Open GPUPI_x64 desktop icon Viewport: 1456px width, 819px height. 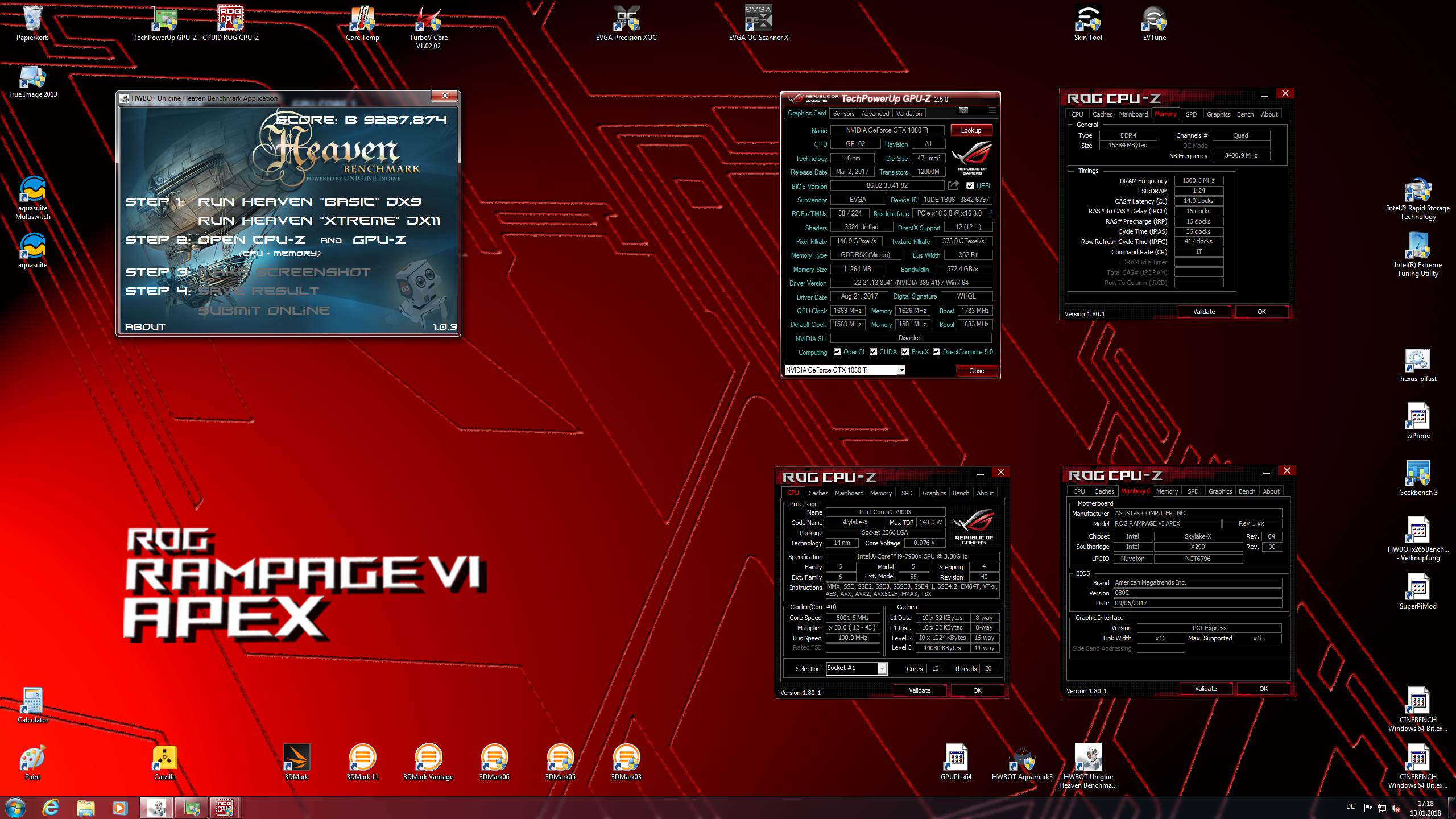[956, 763]
